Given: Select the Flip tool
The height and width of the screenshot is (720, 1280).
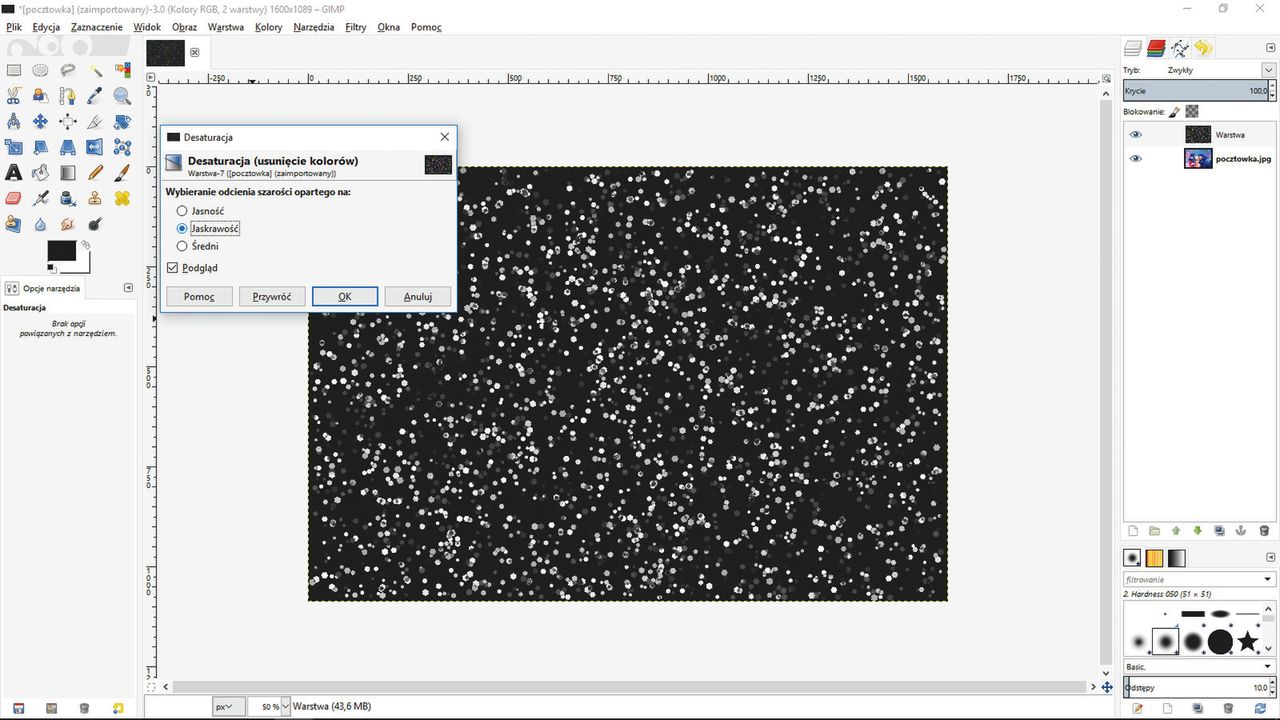Looking at the screenshot, I should coord(95,148).
